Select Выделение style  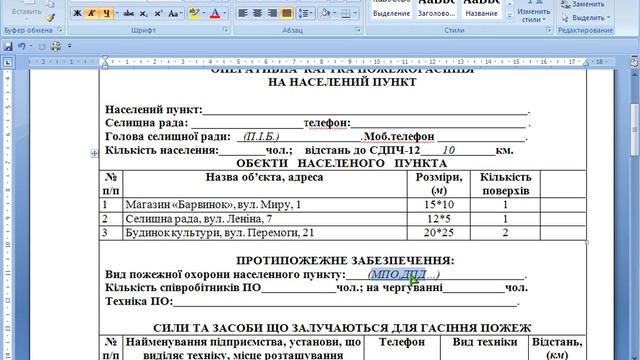click(391, 9)
